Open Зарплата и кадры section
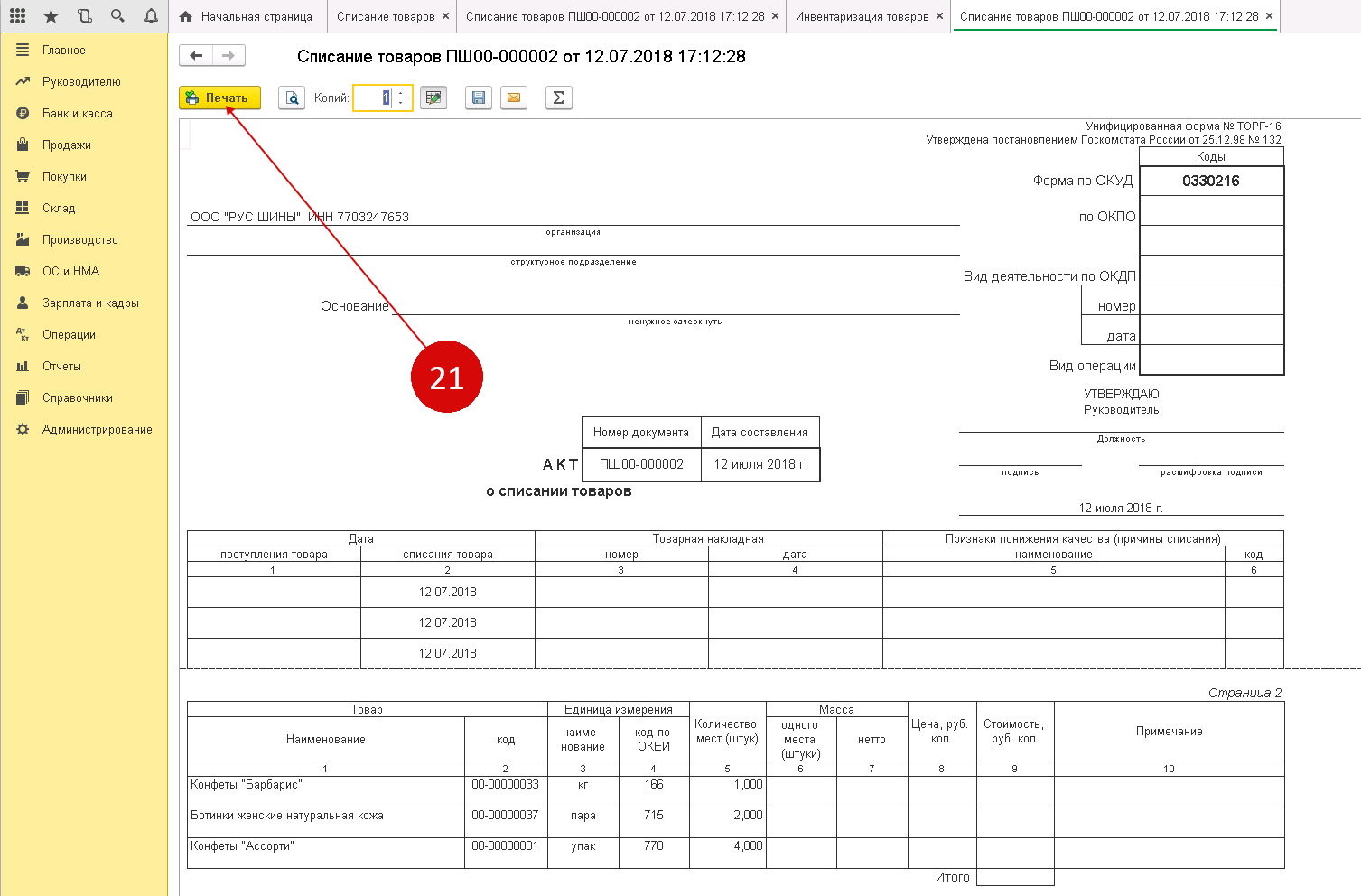This screenshot has width=1361, height=896. pyautogui.click(x=84, y=303)
